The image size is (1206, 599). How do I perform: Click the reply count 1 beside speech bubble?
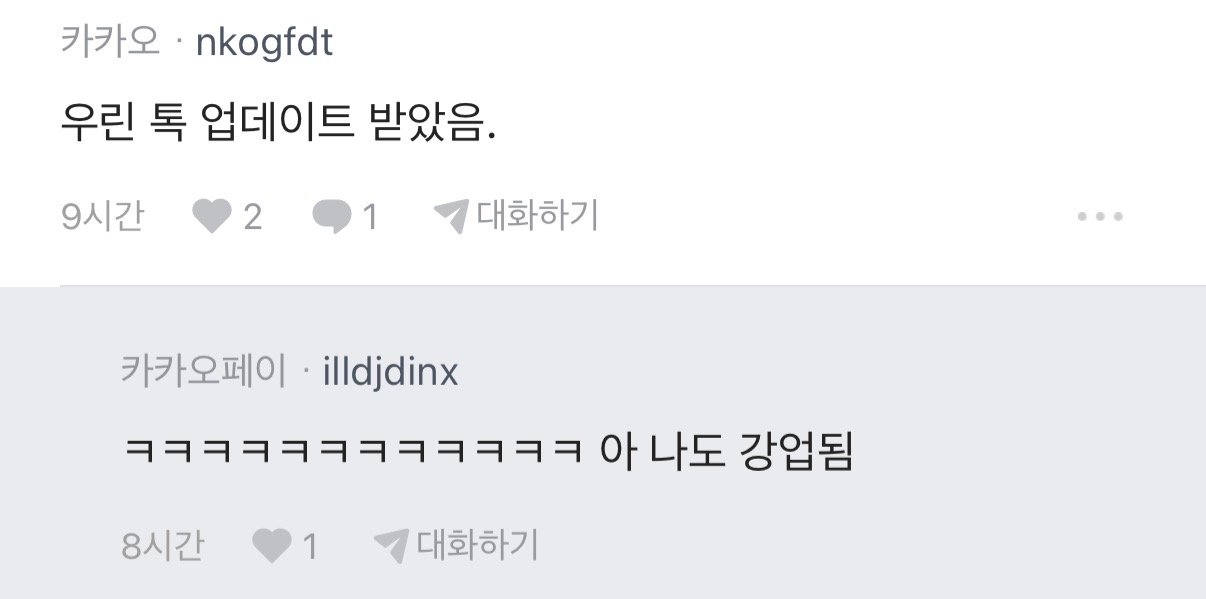[370, 216]
